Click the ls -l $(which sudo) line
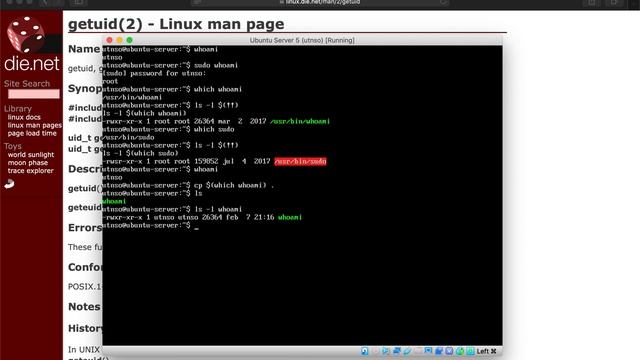Screen dimensions: 640x360 coord(140,153)
